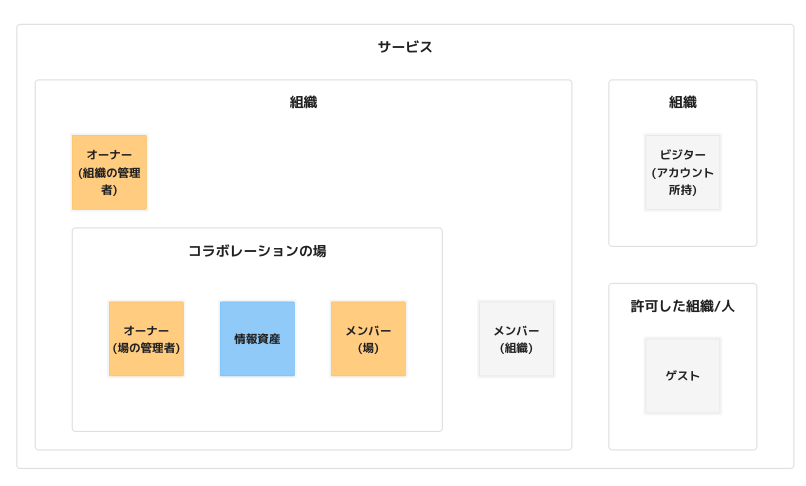Click the 組織 heading of the large container
806x486 pixels.
point(303,102)
